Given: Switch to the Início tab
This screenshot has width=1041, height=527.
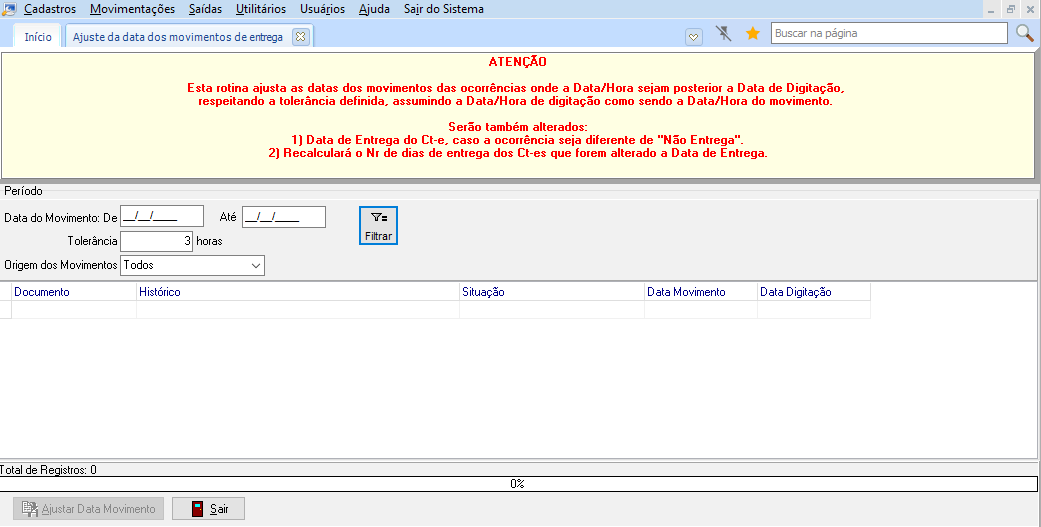Looking at the screenshot, I should pyautogui.click(x=38, y=37).
